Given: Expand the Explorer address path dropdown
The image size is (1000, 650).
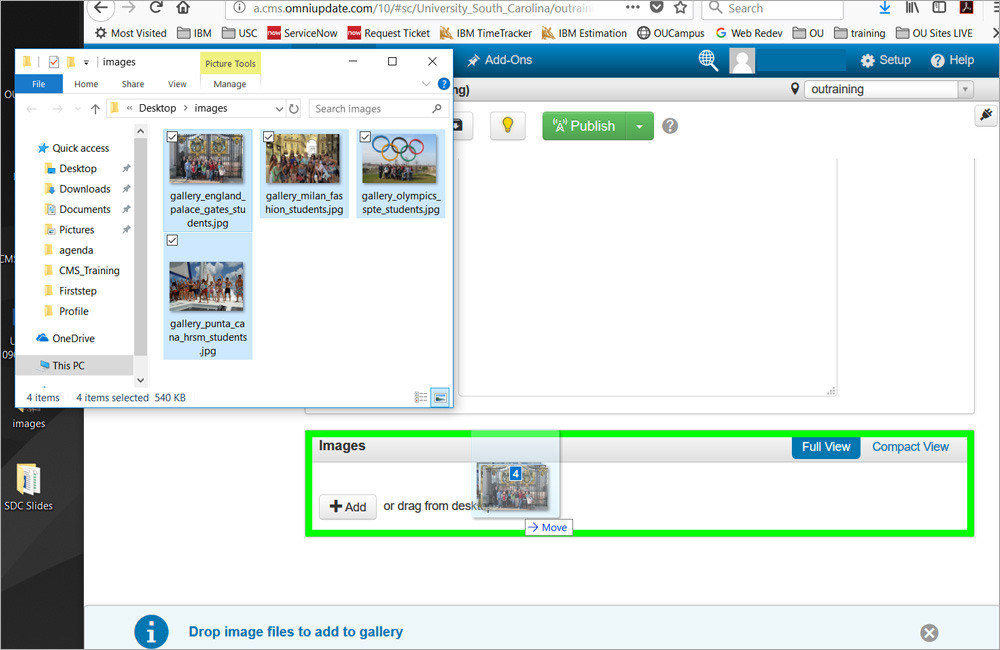Looking at the screenshot, I should 279,109.
